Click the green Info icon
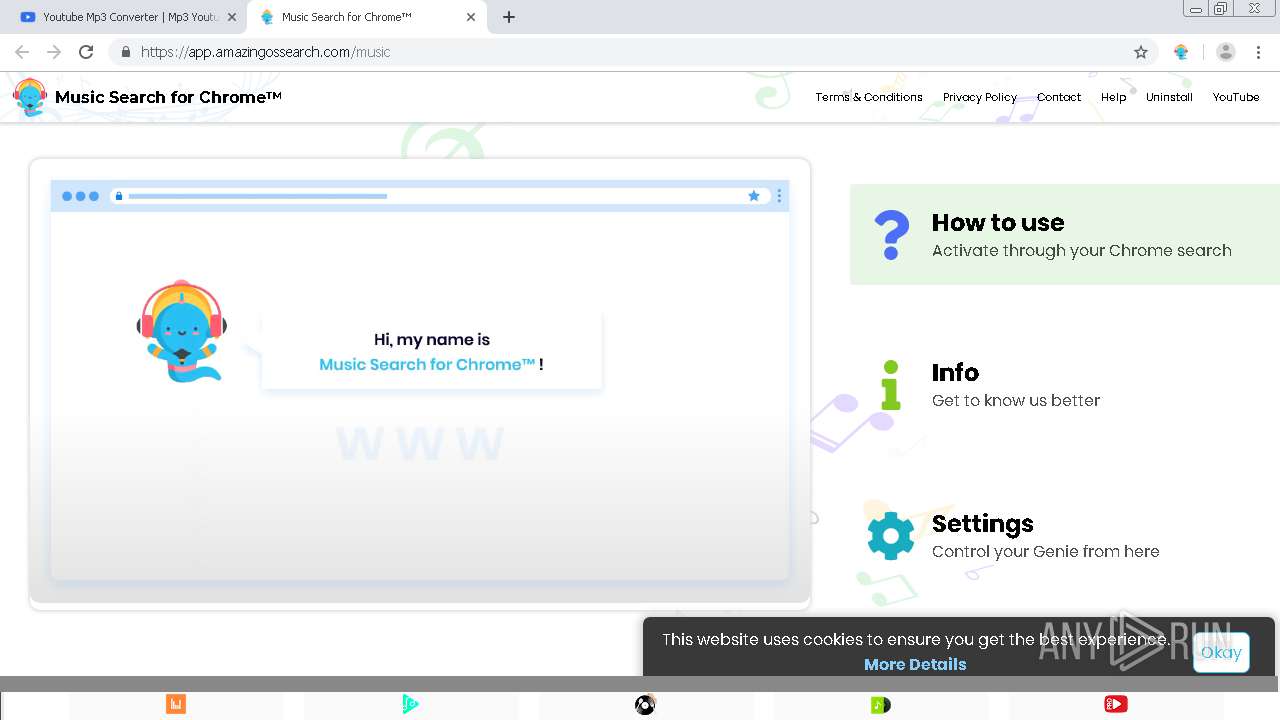Viewport: 1280px width, 720px height. coord(891,385)
